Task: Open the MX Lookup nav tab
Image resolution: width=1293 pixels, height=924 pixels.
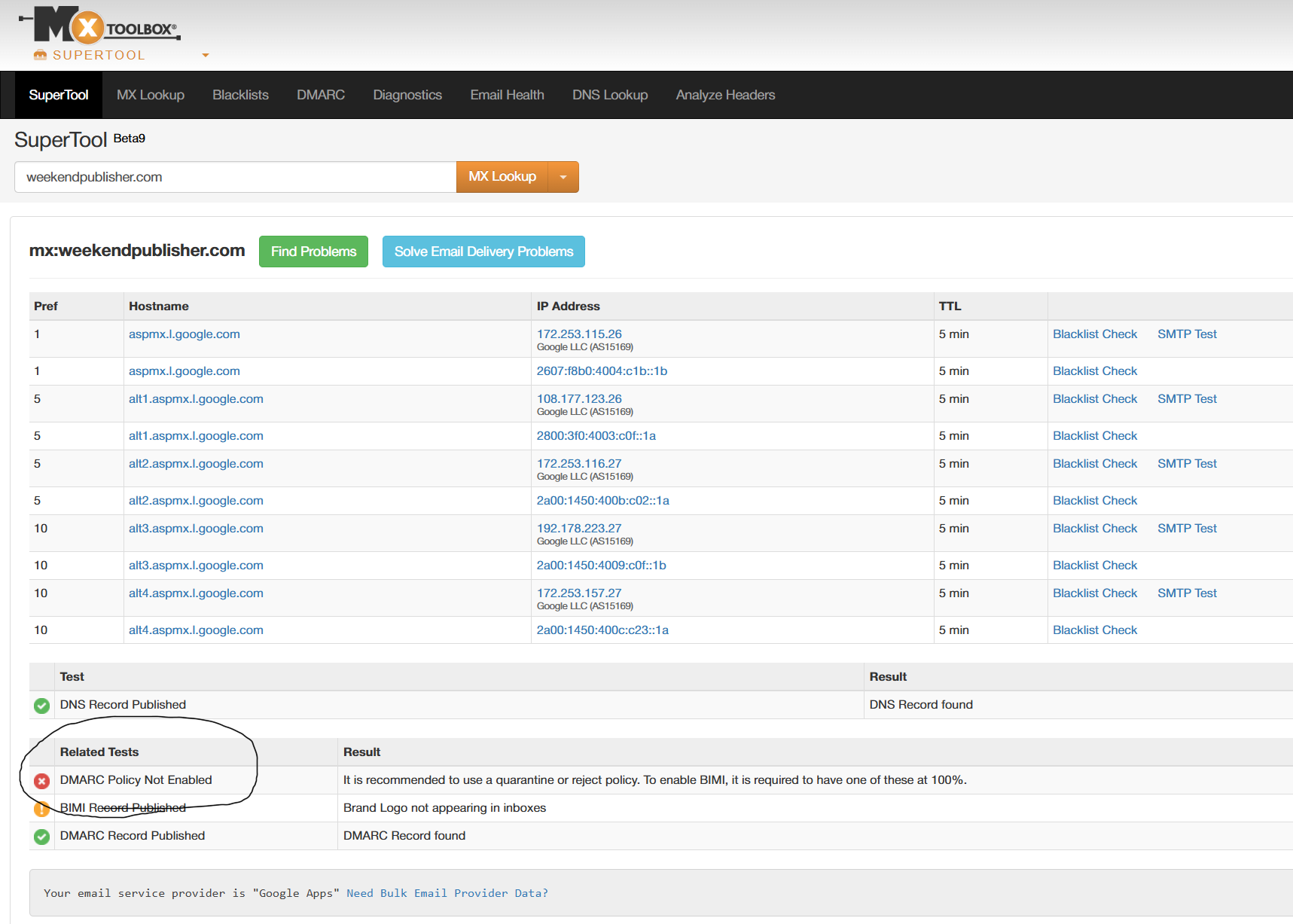Action: pos(151,95)
